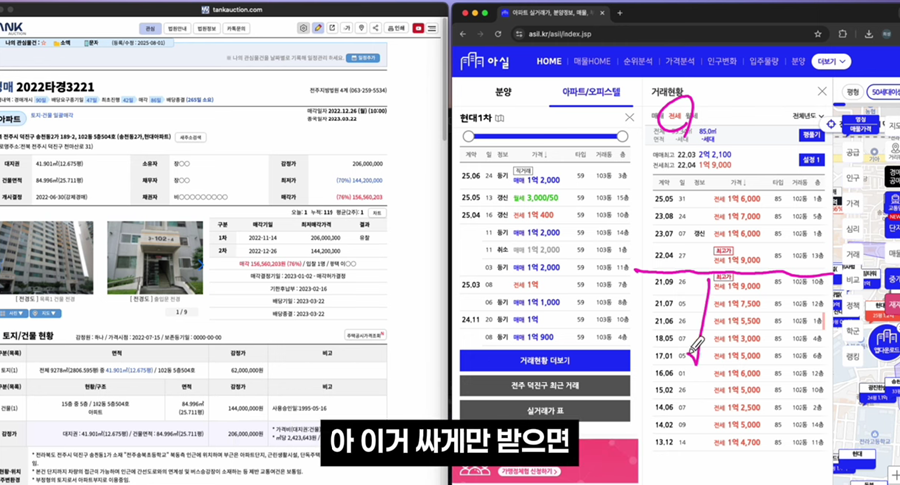The image size is (900, 485).
Task: Open HOME in Asil navigation
Action: click(549, 61)
